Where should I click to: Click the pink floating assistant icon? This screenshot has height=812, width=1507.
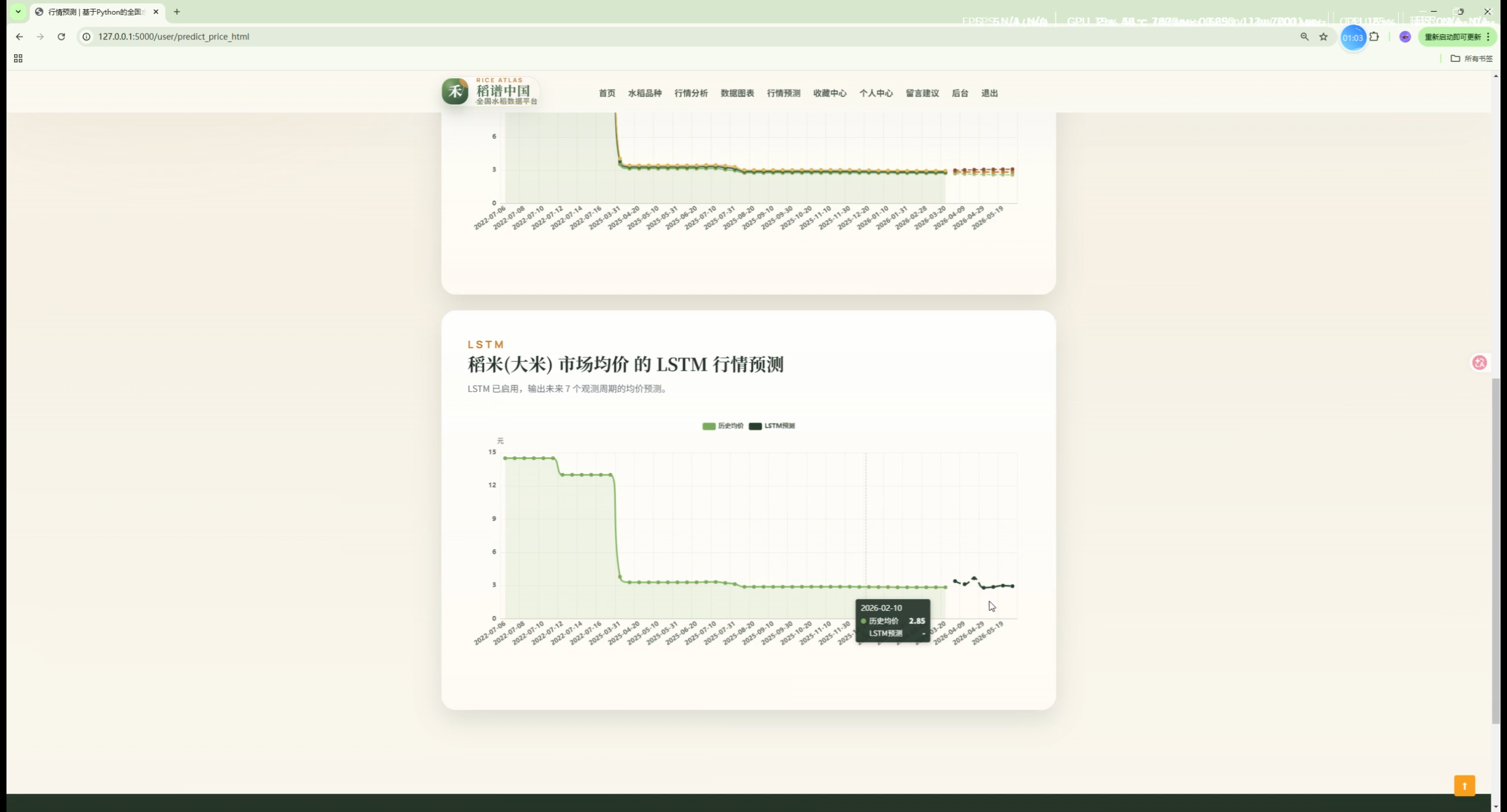(x=1479, y=362)
